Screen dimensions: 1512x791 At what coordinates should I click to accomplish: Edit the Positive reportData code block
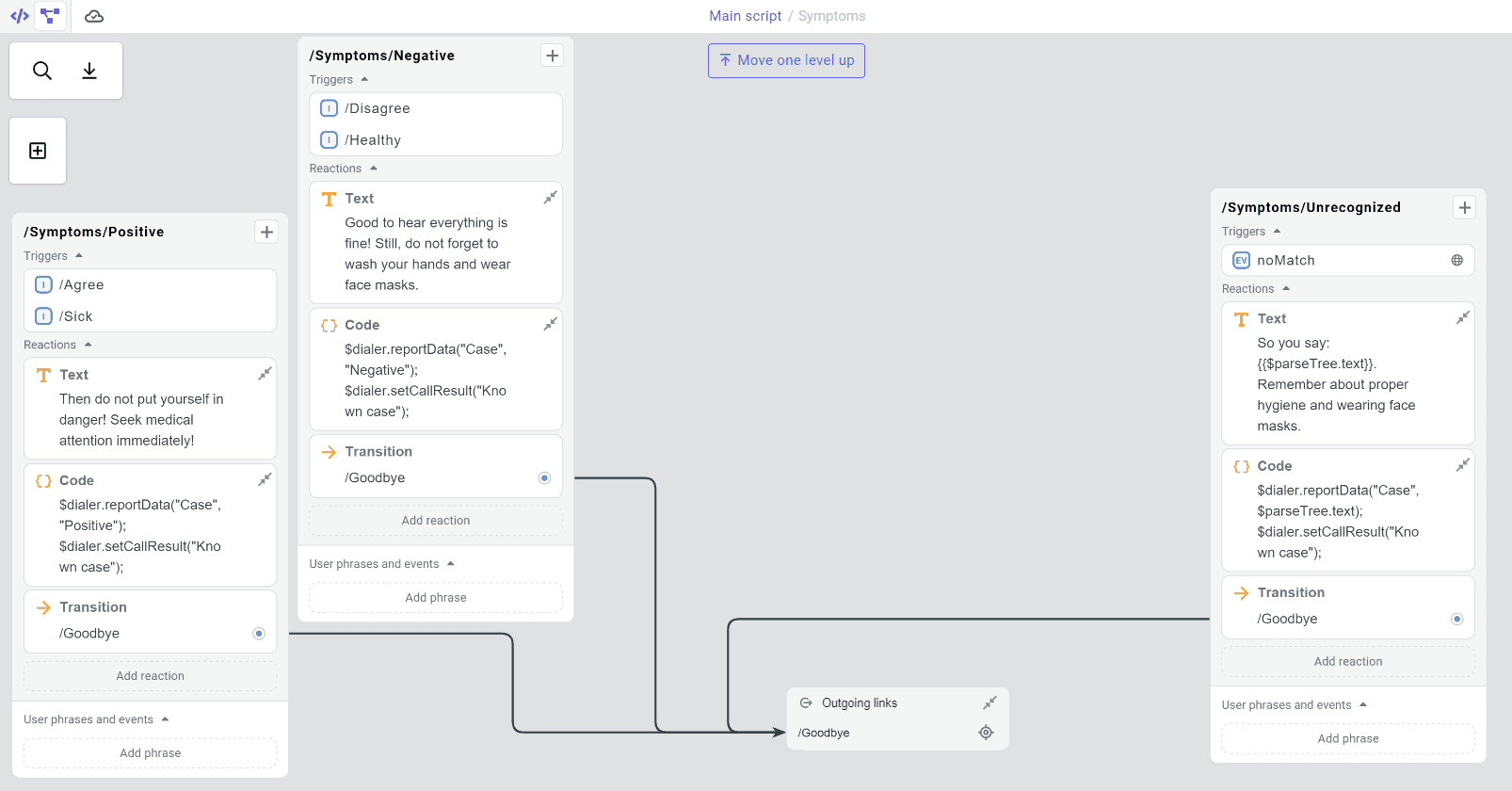point(140,536)
